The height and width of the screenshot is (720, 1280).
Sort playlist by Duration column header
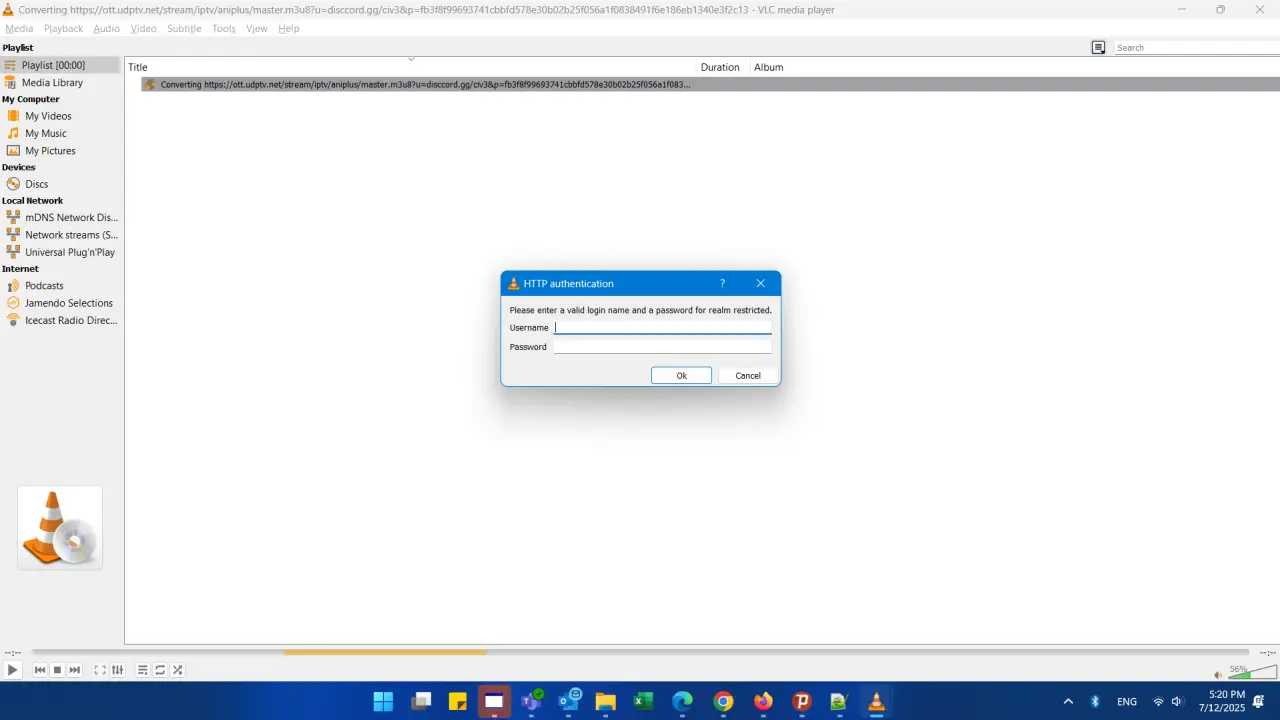point(720,67)
